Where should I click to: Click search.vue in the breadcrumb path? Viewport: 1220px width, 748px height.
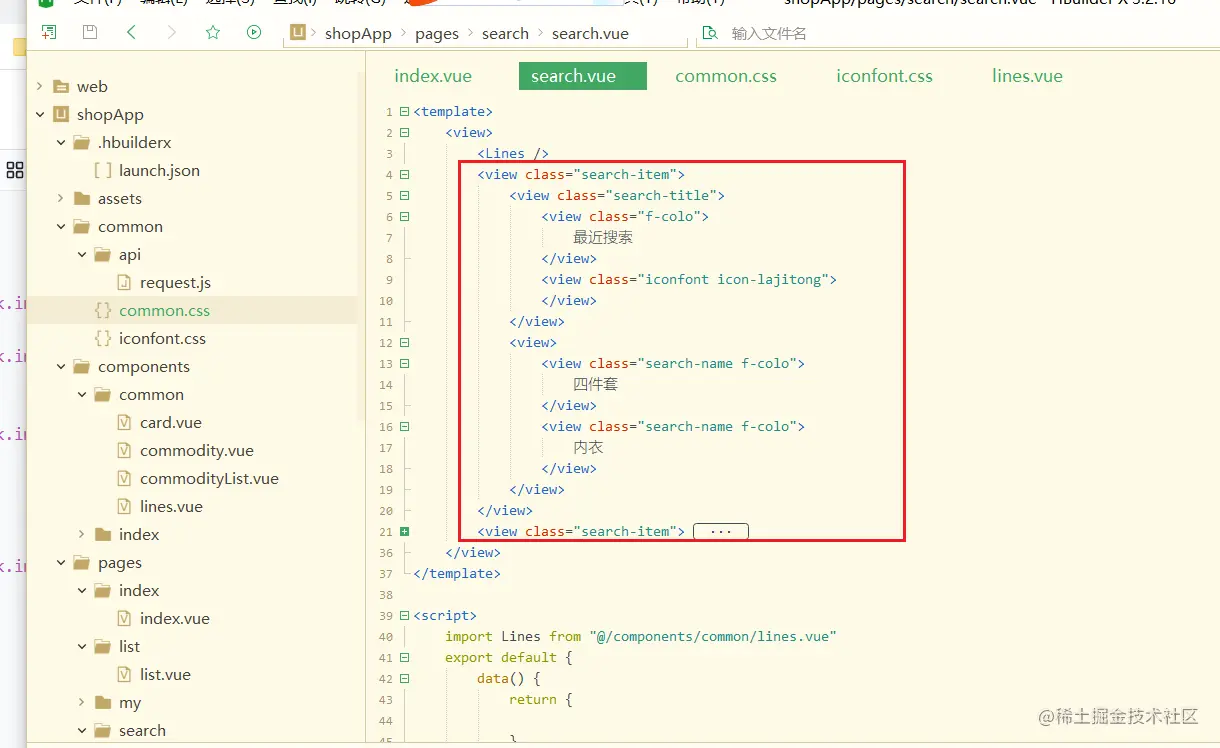pos(590,33)
